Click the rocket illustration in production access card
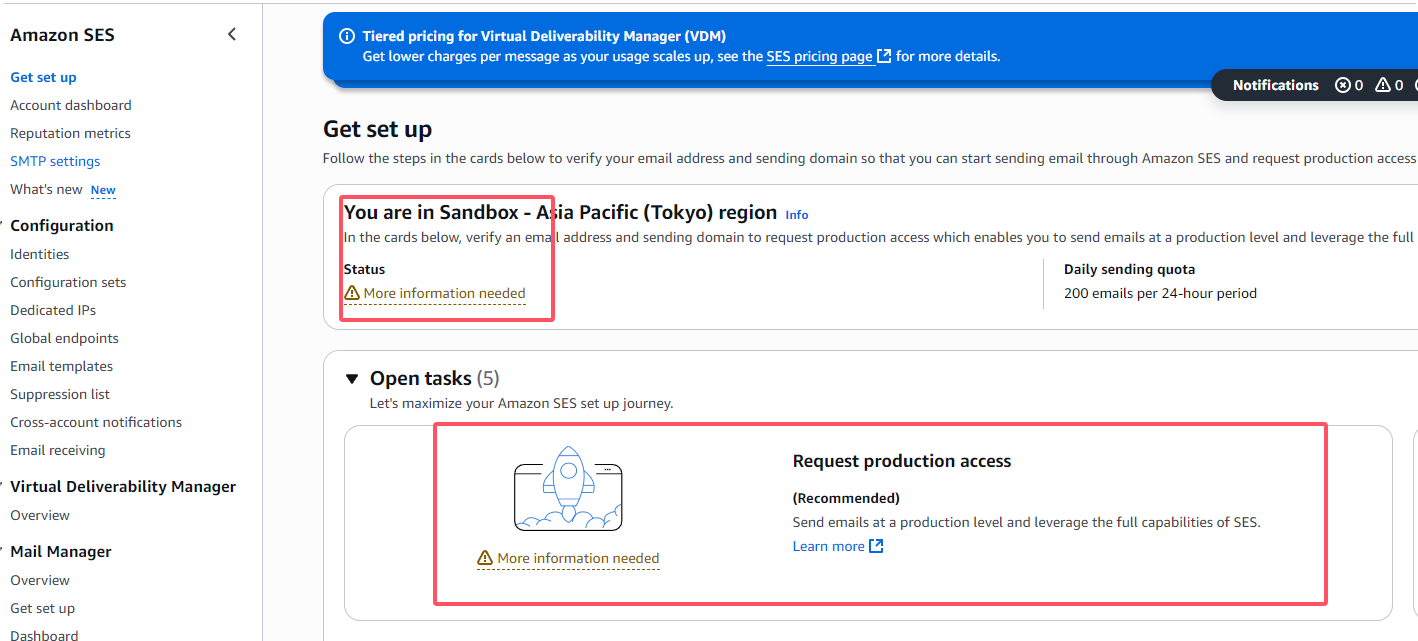The height and width of the screenshot is (641, 1418). pos(568,488)
